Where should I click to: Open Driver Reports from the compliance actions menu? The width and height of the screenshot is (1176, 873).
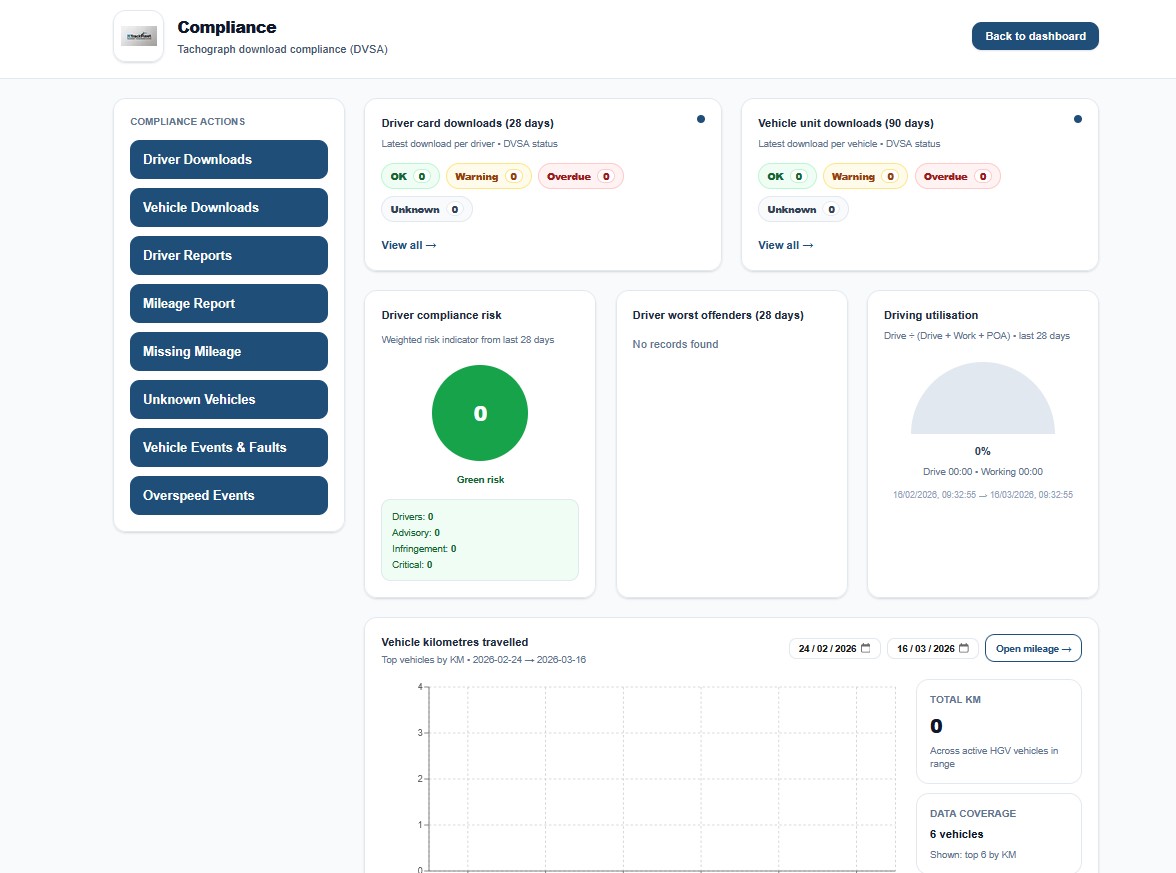click(x=228, y=255)
